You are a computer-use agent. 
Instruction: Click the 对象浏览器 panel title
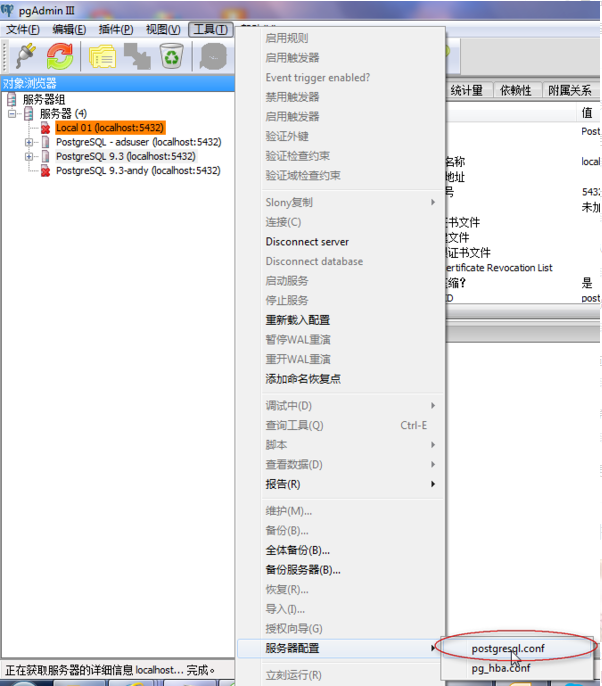click(x=29, y=83)
